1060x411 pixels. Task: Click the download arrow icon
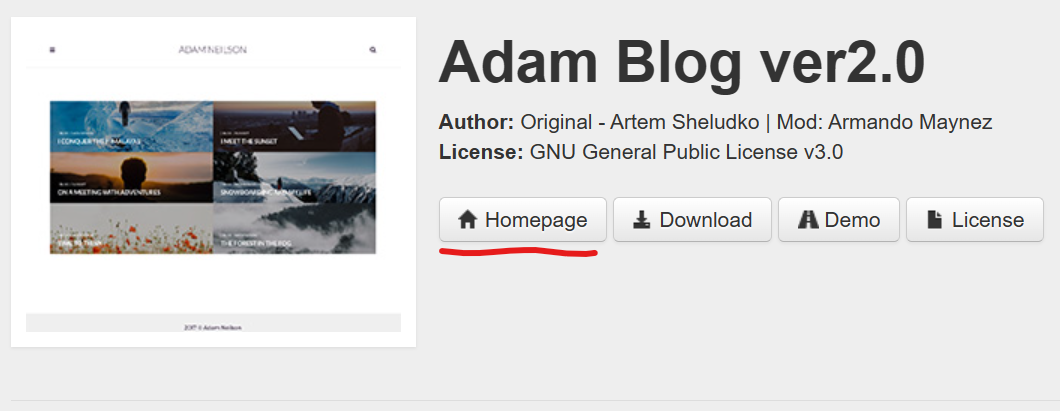tap(642, 220)
